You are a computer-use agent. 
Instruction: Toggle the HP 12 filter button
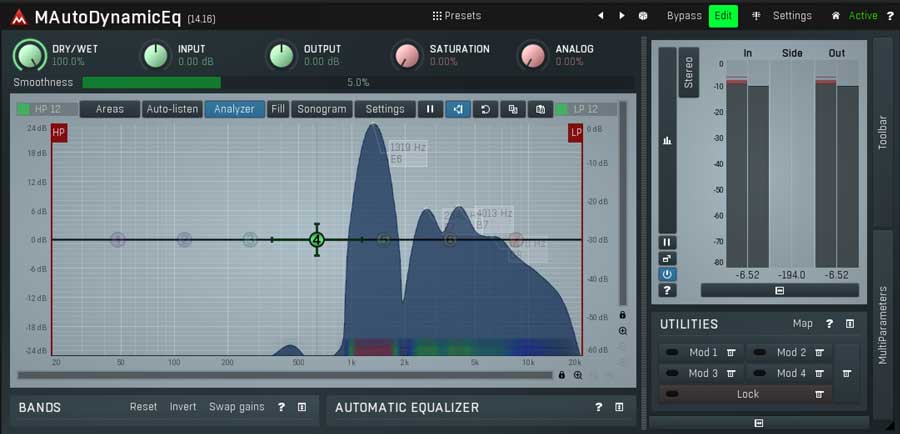(x=47, y=109)
